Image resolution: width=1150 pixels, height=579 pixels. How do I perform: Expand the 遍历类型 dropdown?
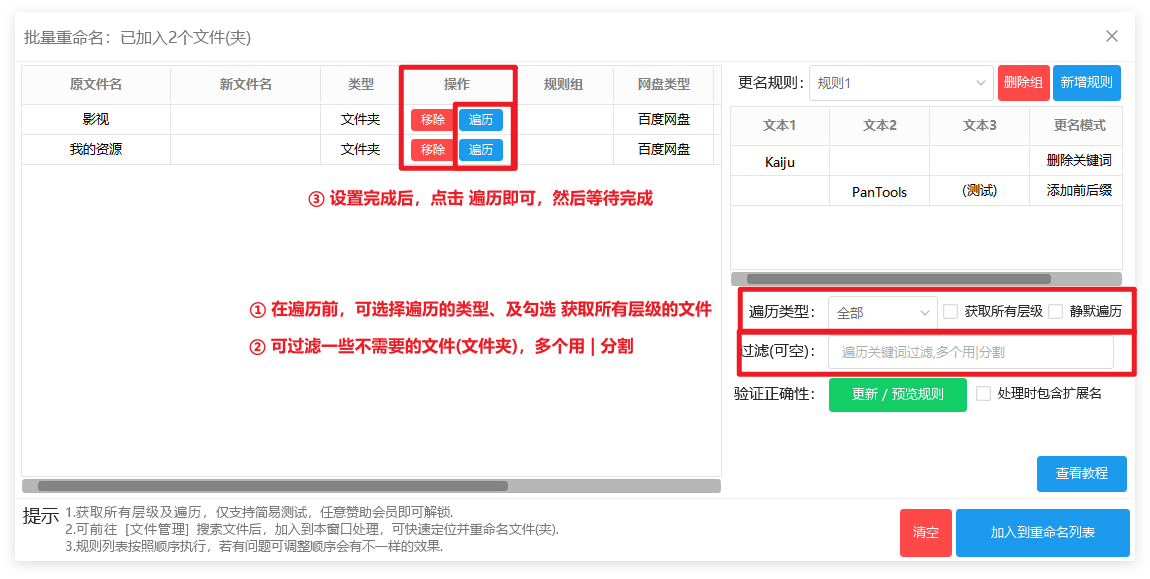click(x=882, y=312)
